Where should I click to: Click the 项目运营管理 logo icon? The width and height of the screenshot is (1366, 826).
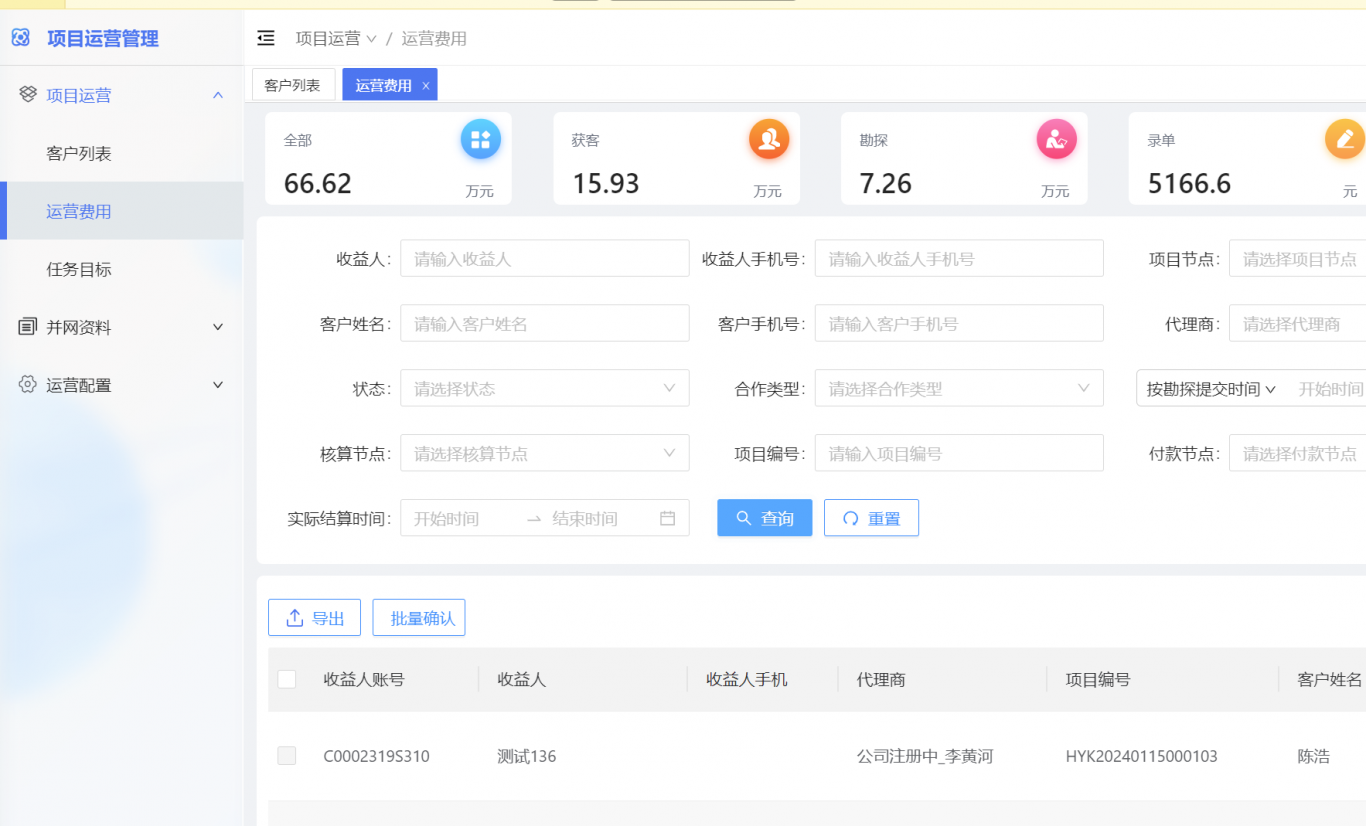point(21,38)
